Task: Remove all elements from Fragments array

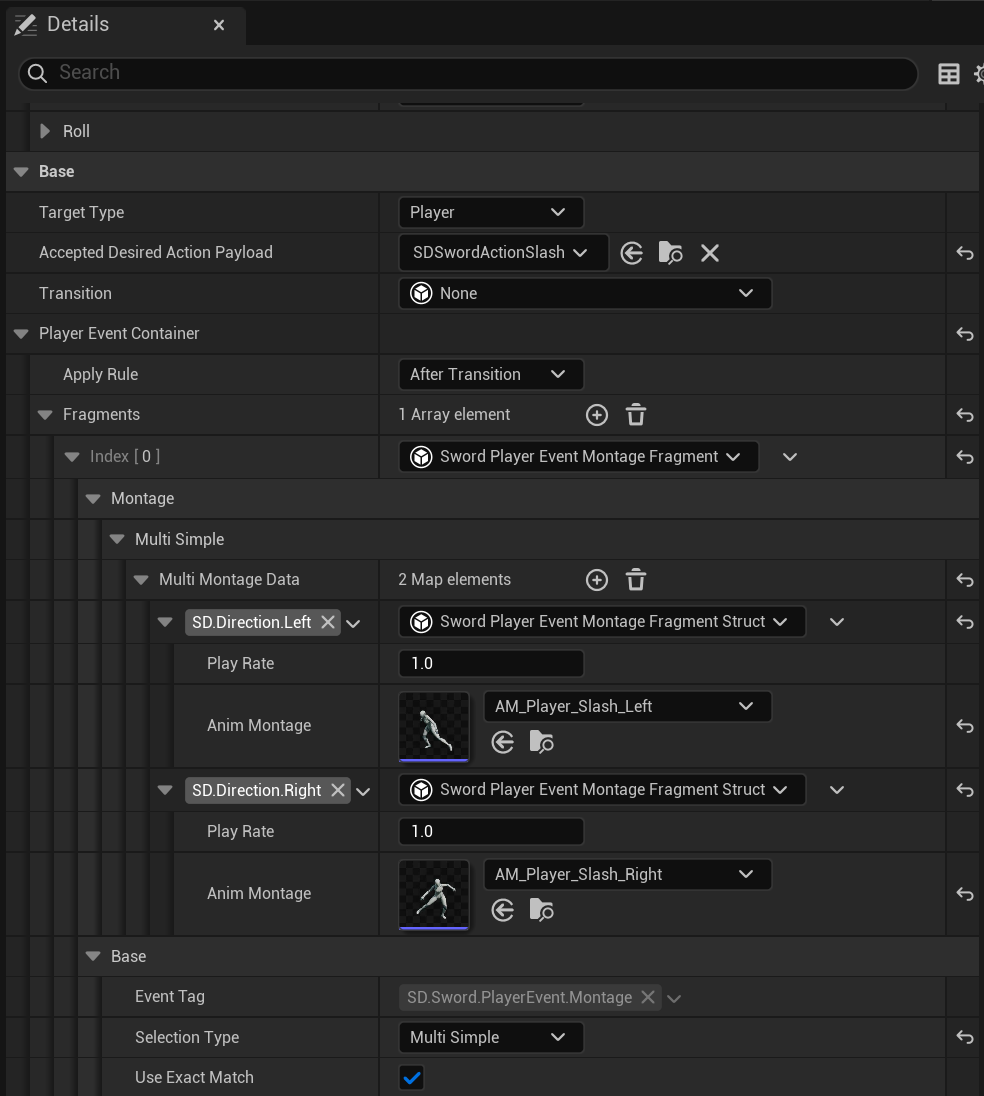Action: coord(636,415)
